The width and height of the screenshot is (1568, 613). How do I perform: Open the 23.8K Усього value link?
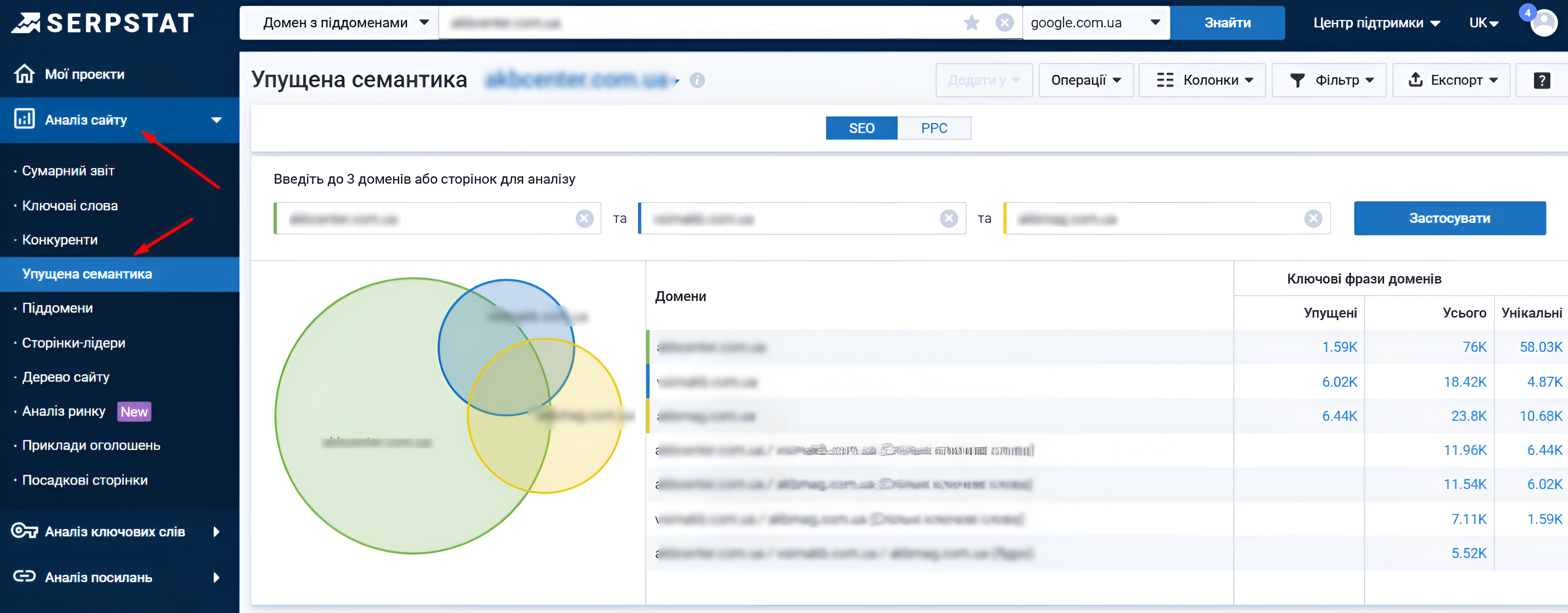[1469, 416]
